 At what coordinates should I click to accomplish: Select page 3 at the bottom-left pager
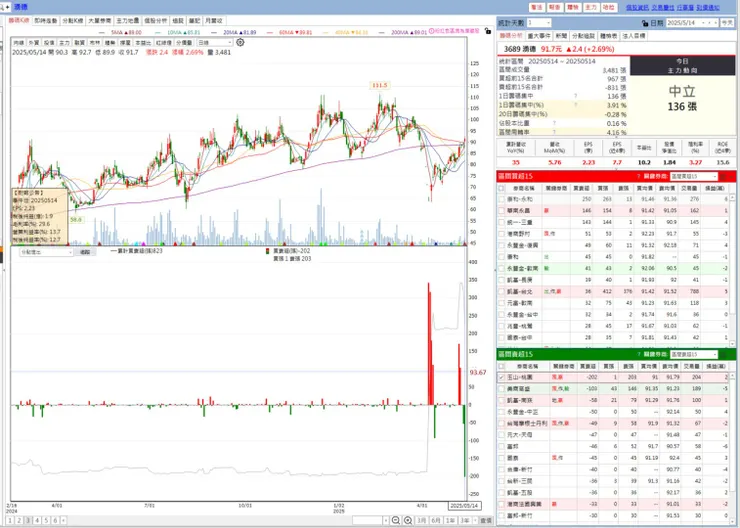[x=28, y=520]
